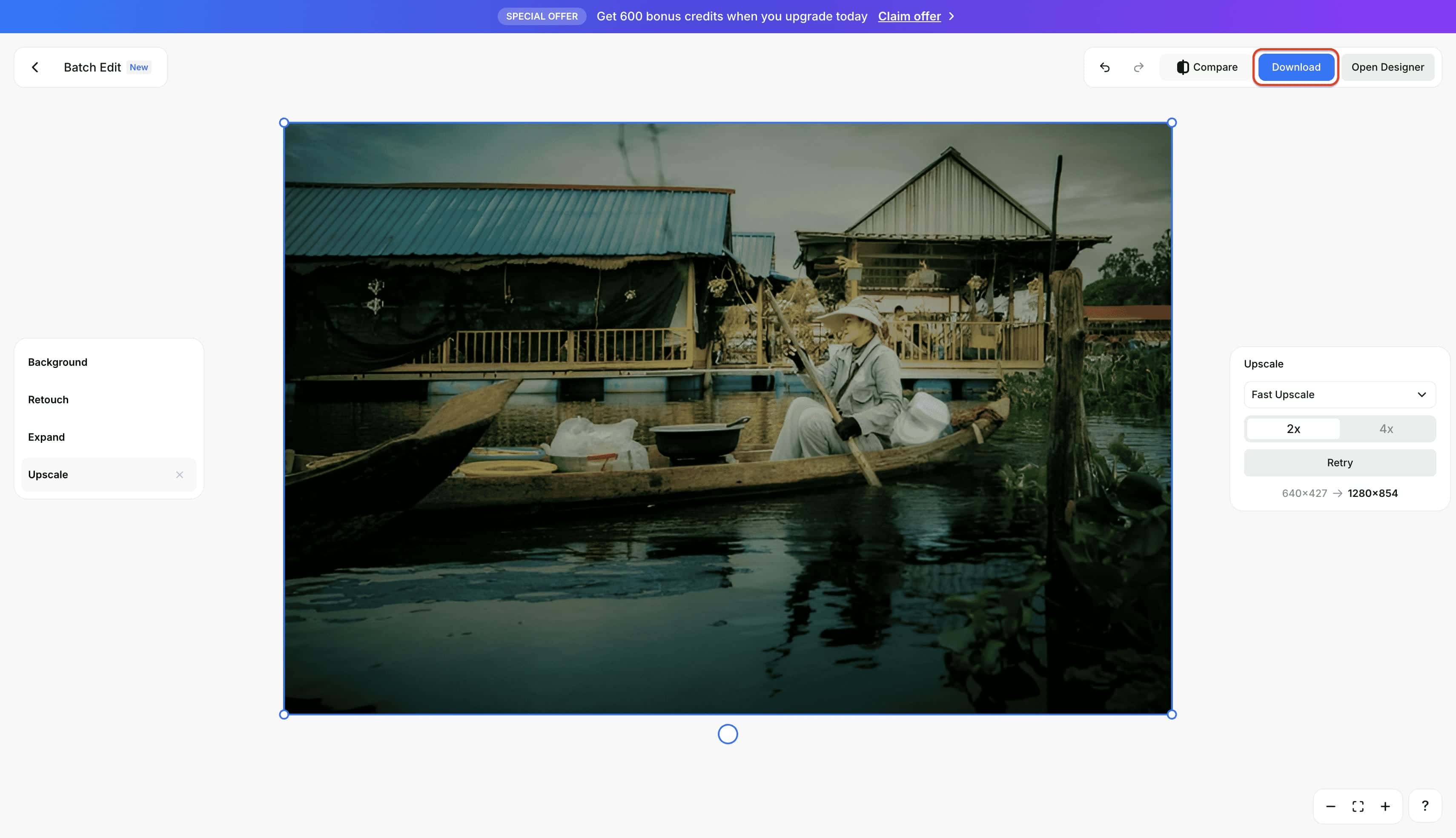Go back using the left arrow
Screen dimensions: 1456x838
(x=35, y=67)
